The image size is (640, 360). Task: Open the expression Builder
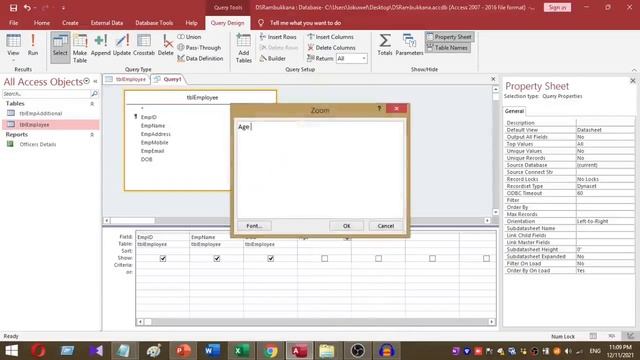[x=273, y=58]
